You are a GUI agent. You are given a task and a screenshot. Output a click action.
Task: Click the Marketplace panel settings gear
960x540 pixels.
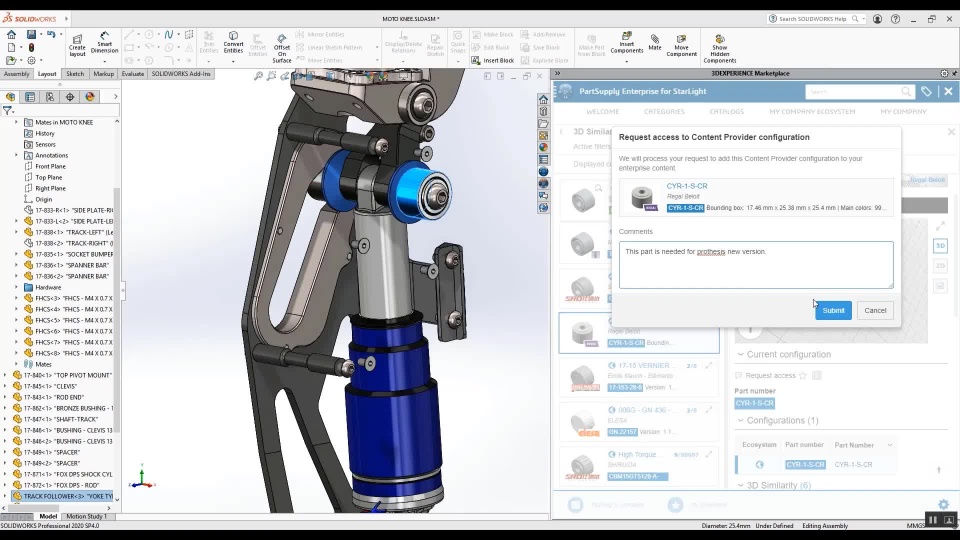tap(944, 73)
